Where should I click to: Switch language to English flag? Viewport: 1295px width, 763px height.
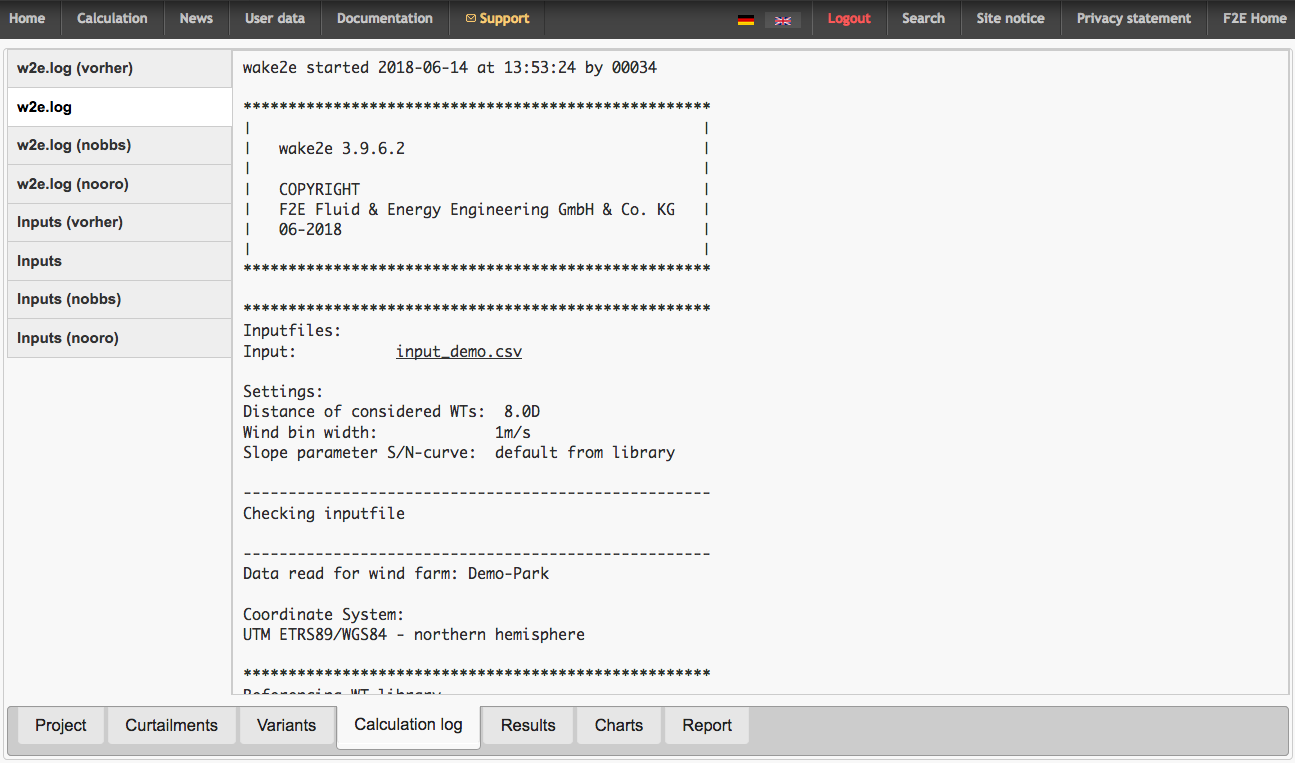(x=782, y=20)
